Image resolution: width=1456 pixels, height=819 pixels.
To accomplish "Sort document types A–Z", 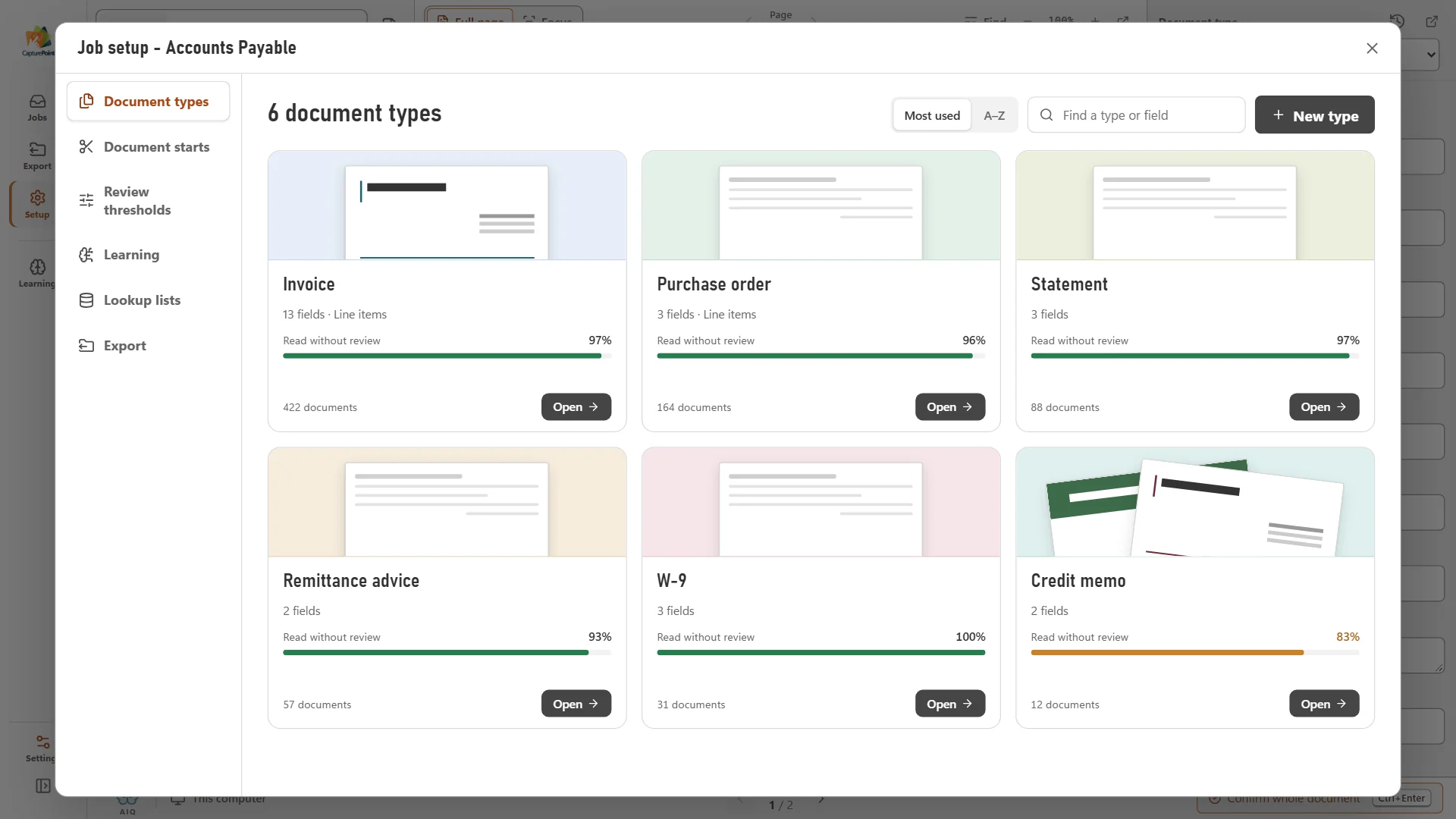I will coord(994,115).
